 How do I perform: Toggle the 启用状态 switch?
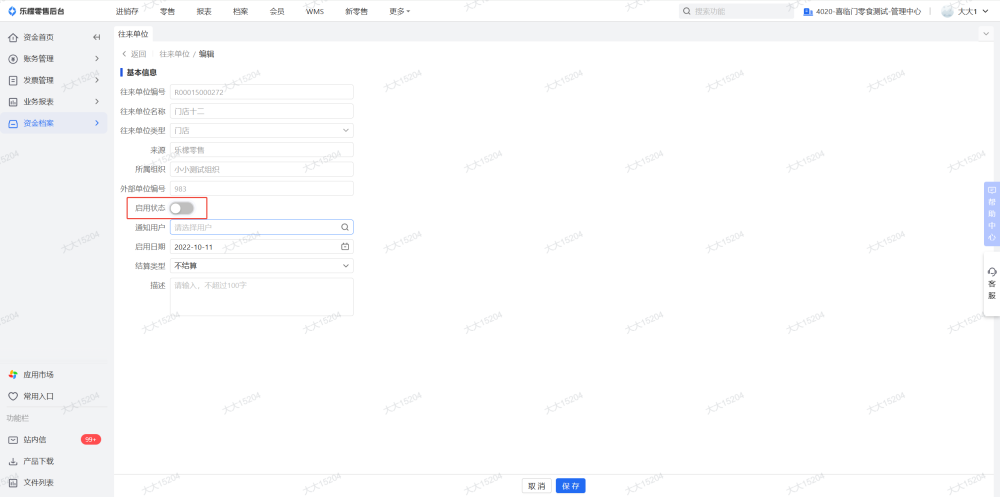click(182, 208)
